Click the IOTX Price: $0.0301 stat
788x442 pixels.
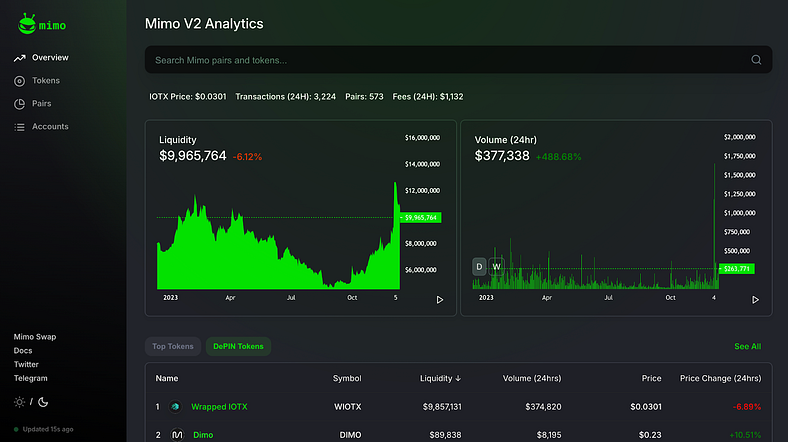[x=187, y=96]
